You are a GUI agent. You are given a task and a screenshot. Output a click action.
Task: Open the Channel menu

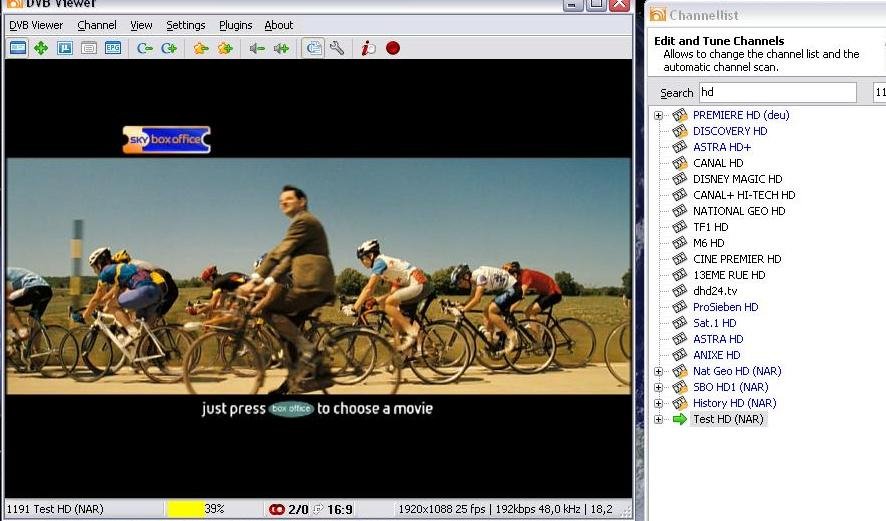click(96, 25)
